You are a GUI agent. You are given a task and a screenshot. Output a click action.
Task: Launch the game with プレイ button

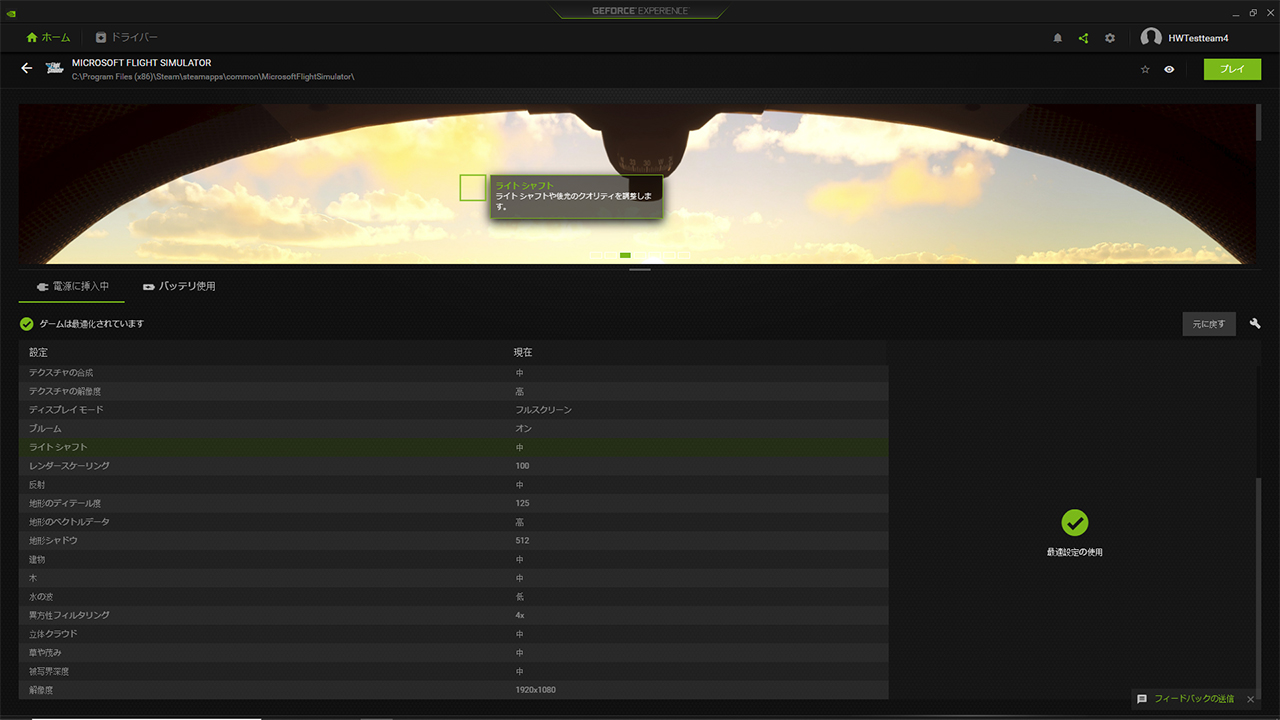1233,70
